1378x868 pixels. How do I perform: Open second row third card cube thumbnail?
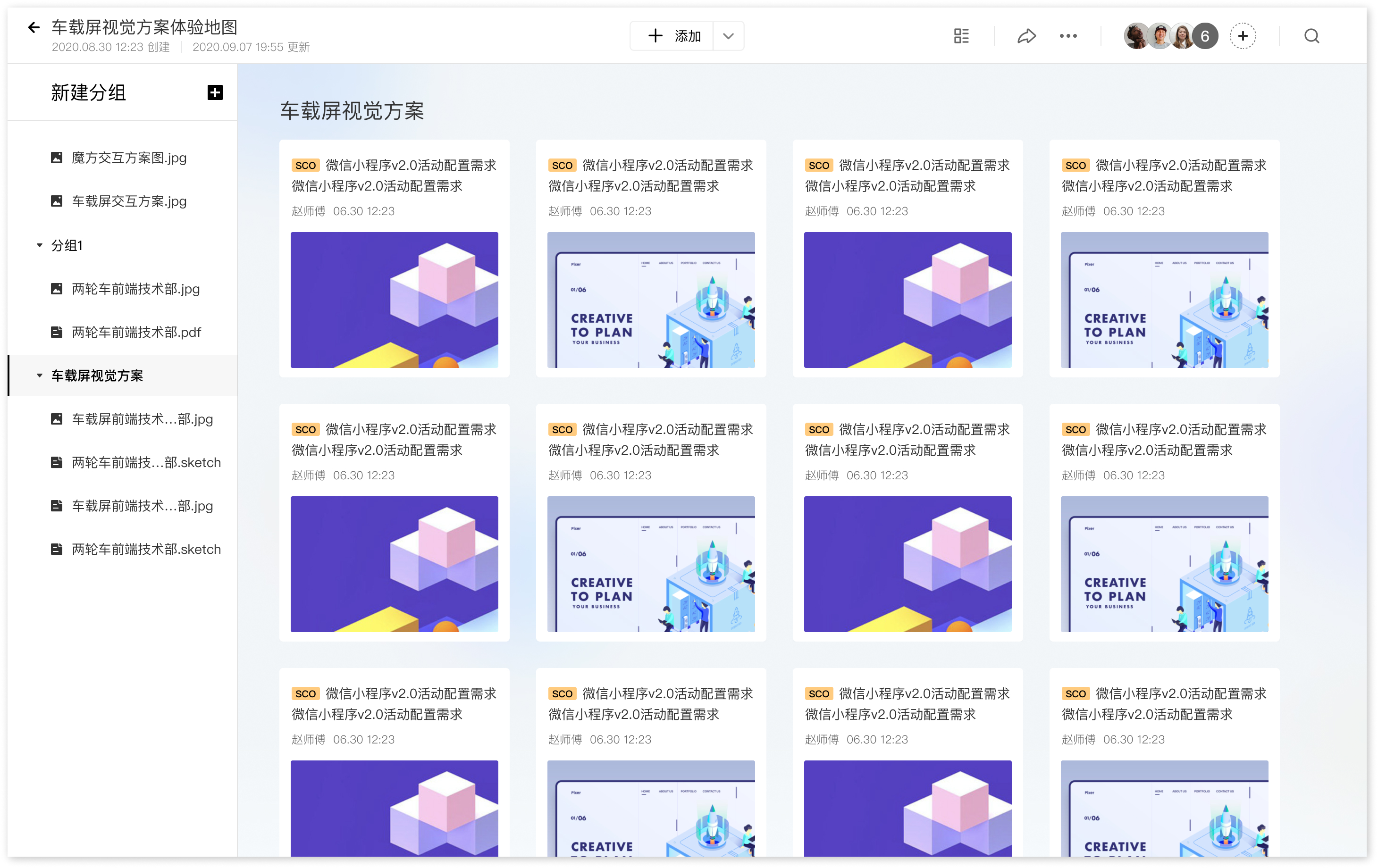[x=907, y=564]
